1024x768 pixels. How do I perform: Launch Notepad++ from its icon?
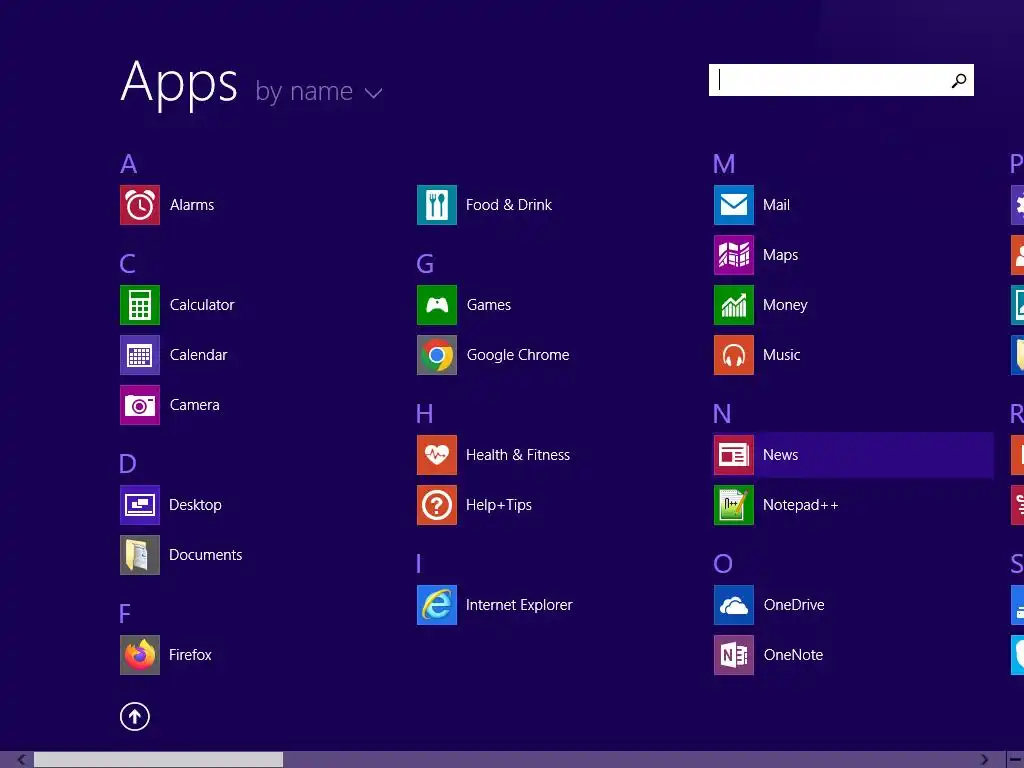click(734, 505)
